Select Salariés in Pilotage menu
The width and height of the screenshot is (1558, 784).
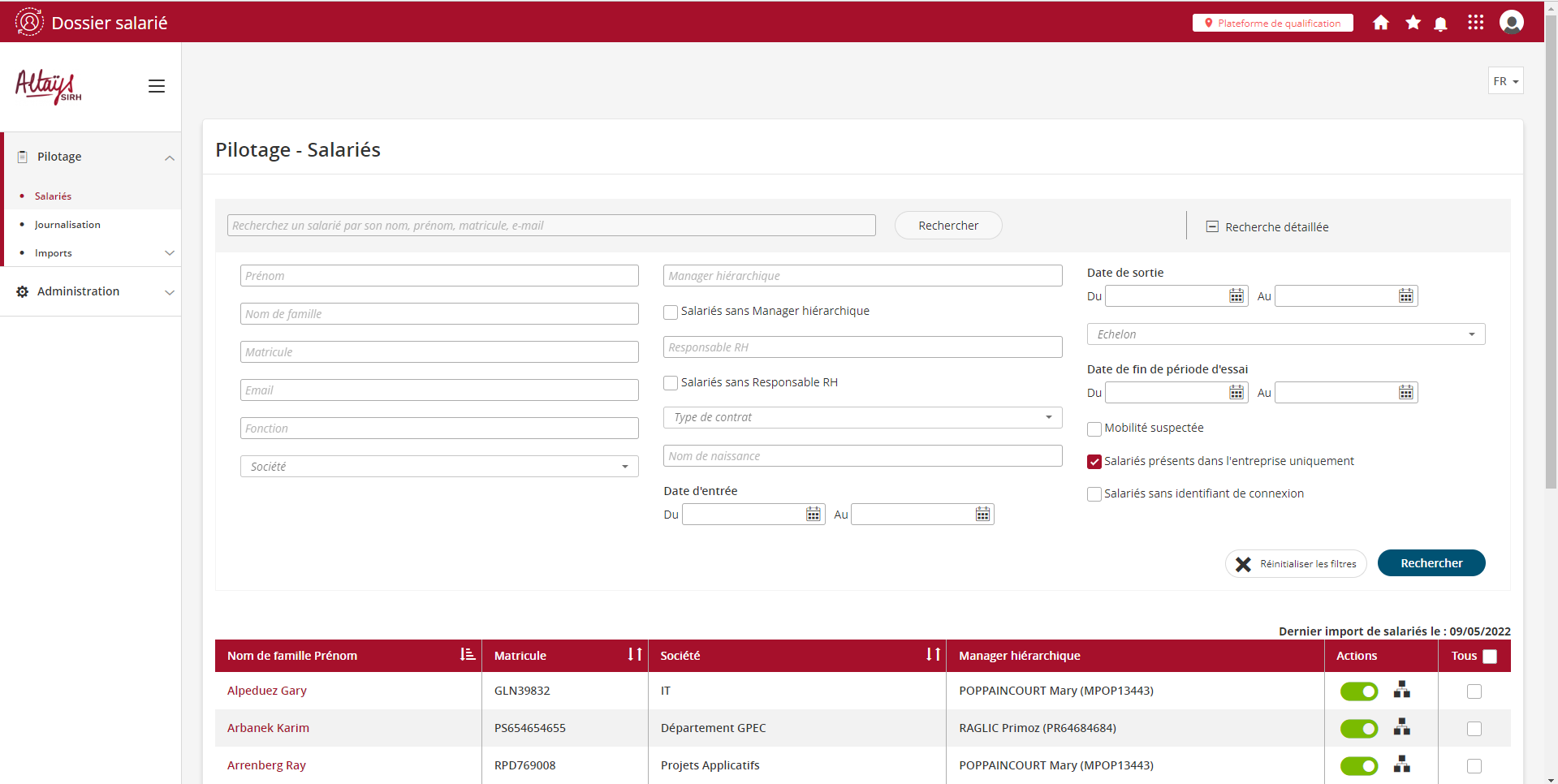(53, 196)
